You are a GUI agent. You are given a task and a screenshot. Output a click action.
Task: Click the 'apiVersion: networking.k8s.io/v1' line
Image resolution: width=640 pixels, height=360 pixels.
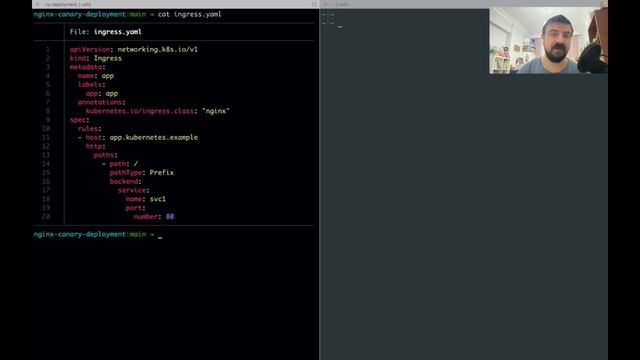[x=133, y=49]
